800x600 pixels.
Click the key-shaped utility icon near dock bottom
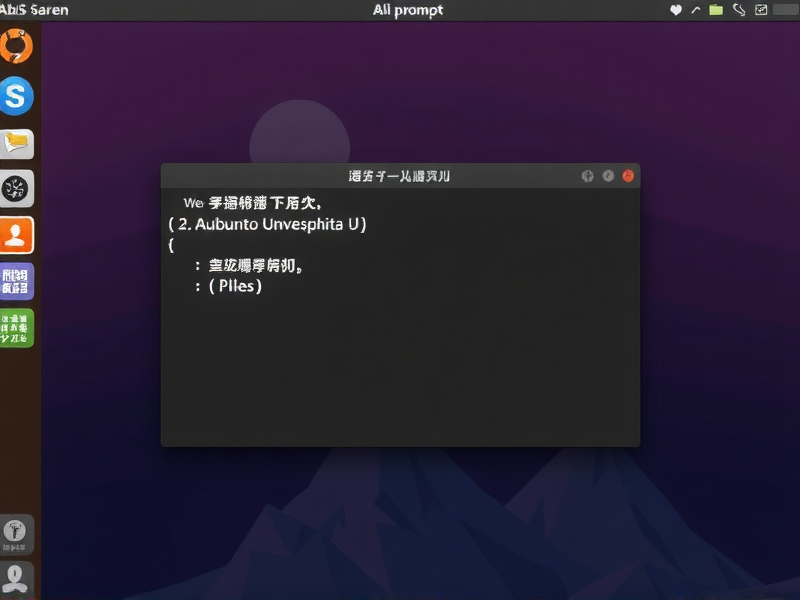pos(17,533)
